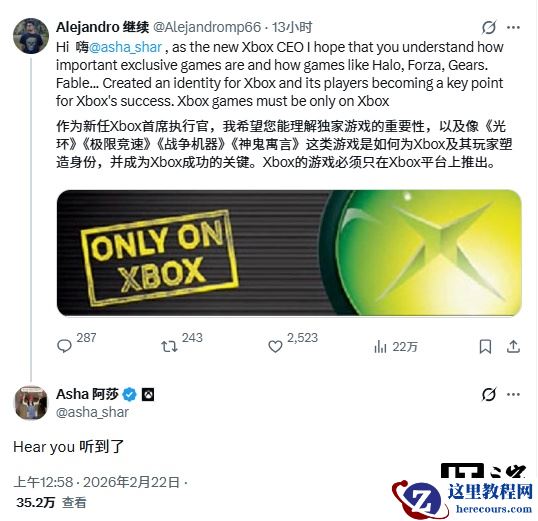
Task: Click Asha's blue verified checkmark badge
Action: coord(130,395)
